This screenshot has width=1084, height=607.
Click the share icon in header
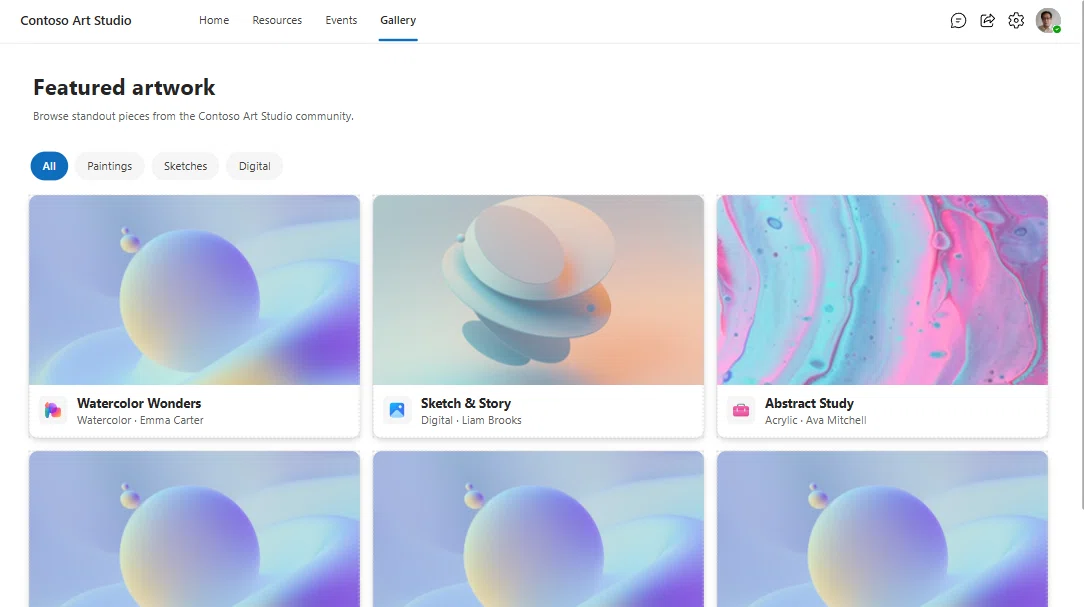(987, 21)
